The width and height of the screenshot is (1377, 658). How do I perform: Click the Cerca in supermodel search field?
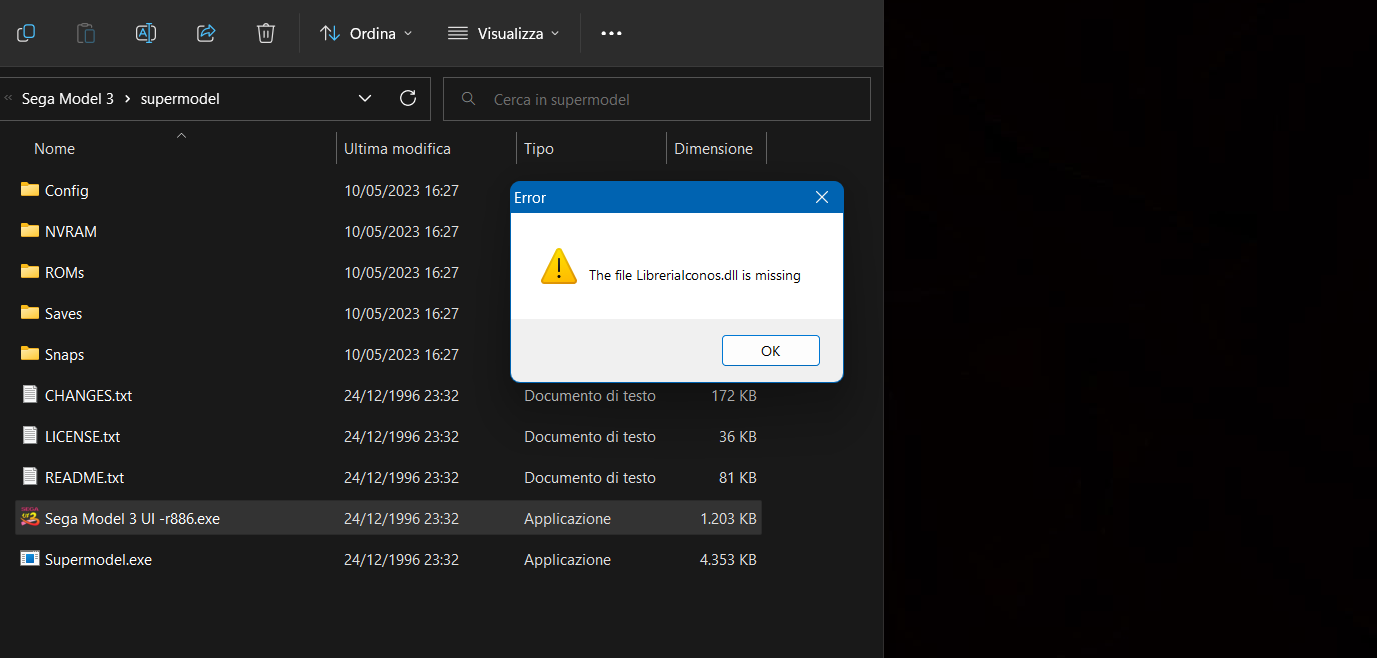pyautogui.click(x=657, y=99)
